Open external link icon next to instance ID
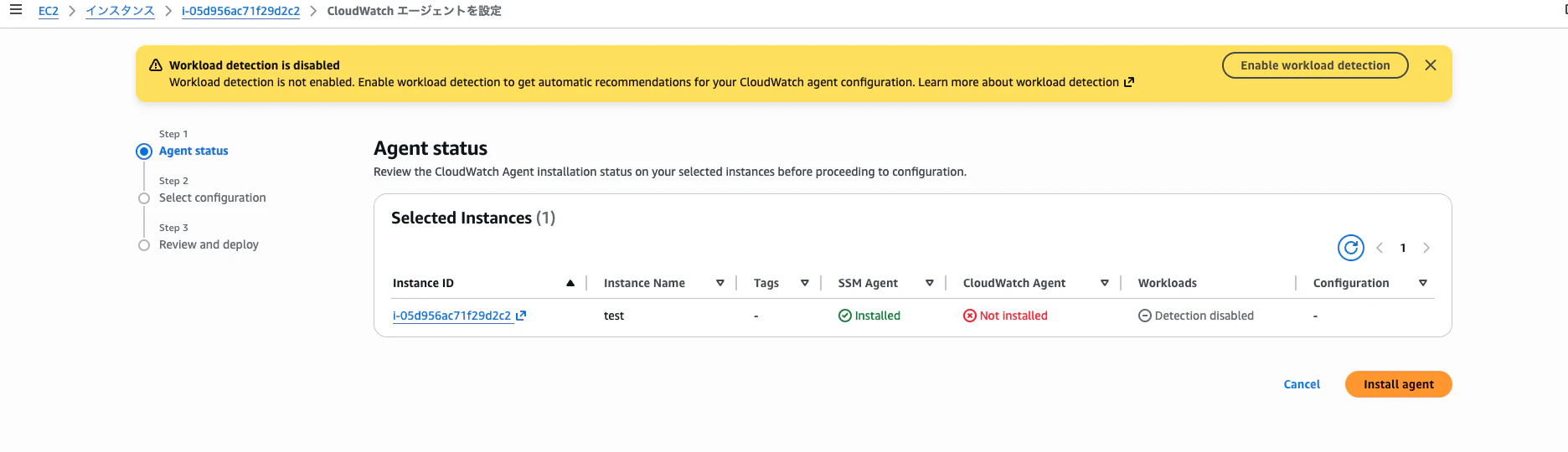The image size is (1568, 452). (521, 316)
